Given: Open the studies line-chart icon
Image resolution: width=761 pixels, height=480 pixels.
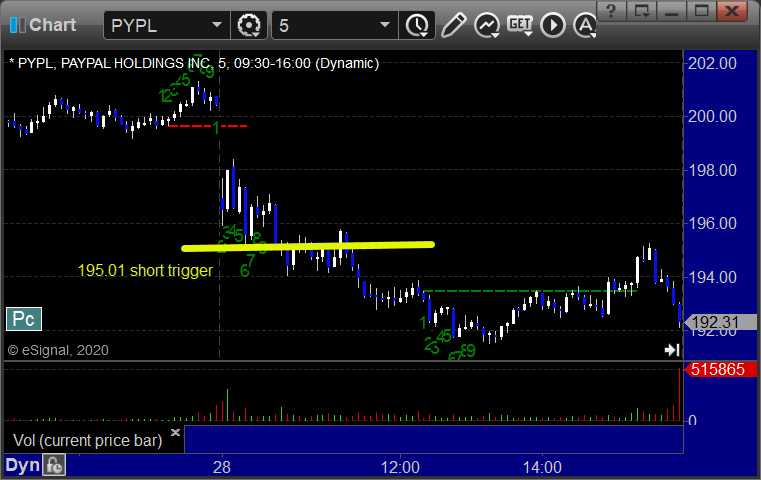Looking at the screenshot, I should point(487,25).
